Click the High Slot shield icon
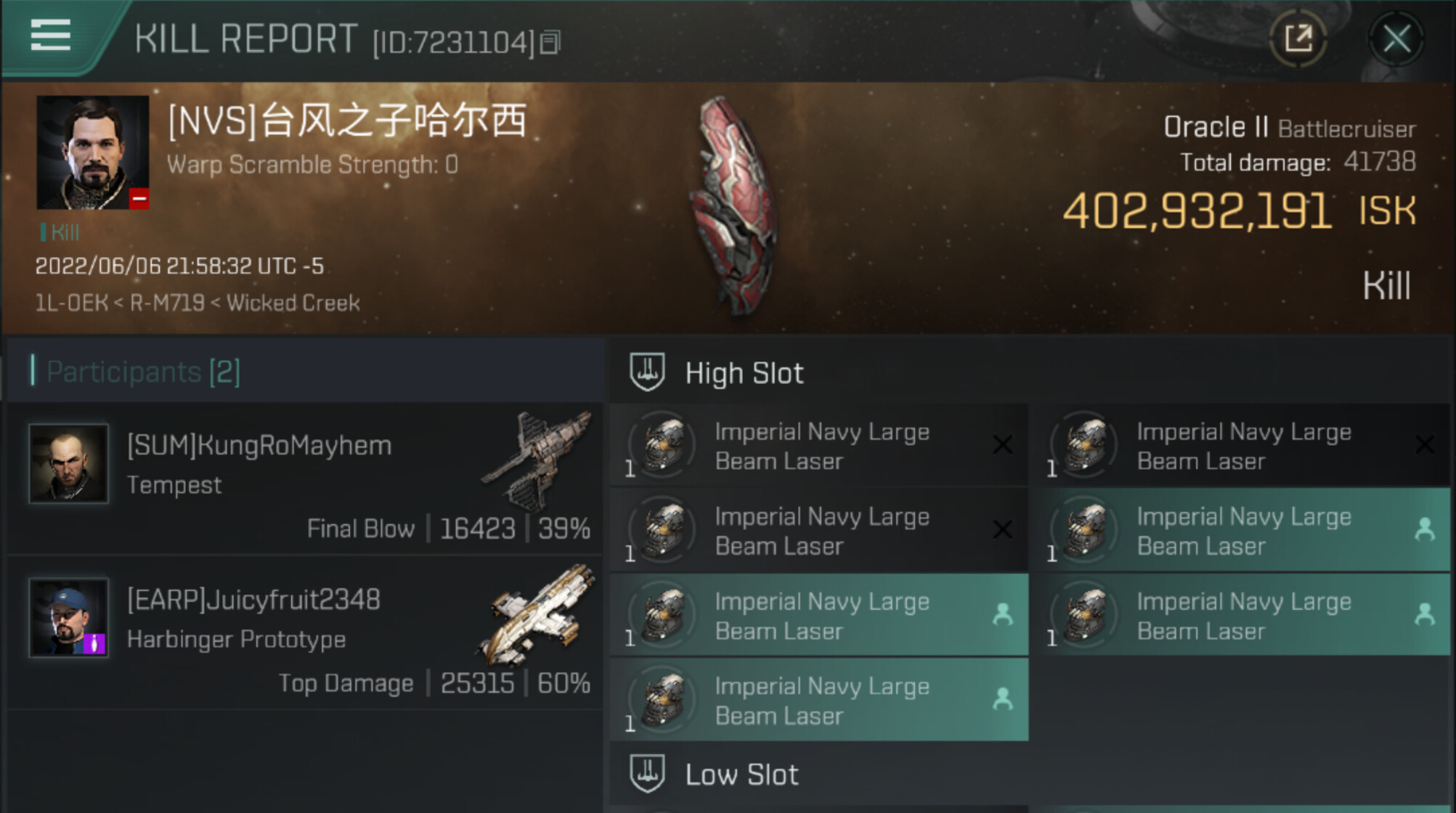Viewport: 1456px width, 813px height. tap(647, 372)
